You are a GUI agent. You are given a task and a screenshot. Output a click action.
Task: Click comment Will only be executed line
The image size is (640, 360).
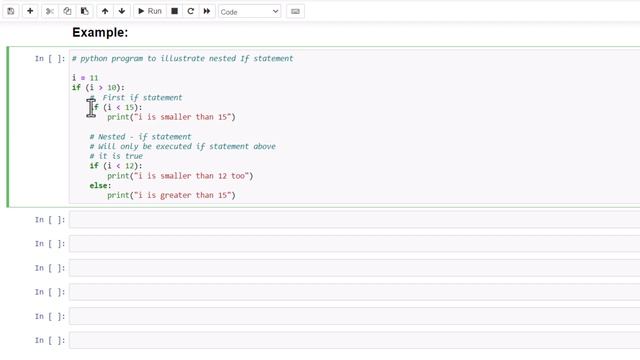[x=182, y=147]
